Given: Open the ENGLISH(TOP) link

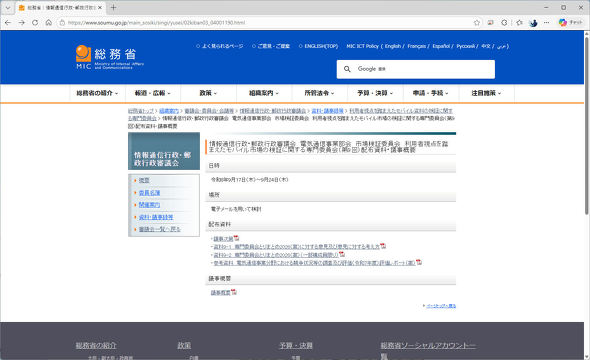Looking at the screenshot, I should (321, 46).
